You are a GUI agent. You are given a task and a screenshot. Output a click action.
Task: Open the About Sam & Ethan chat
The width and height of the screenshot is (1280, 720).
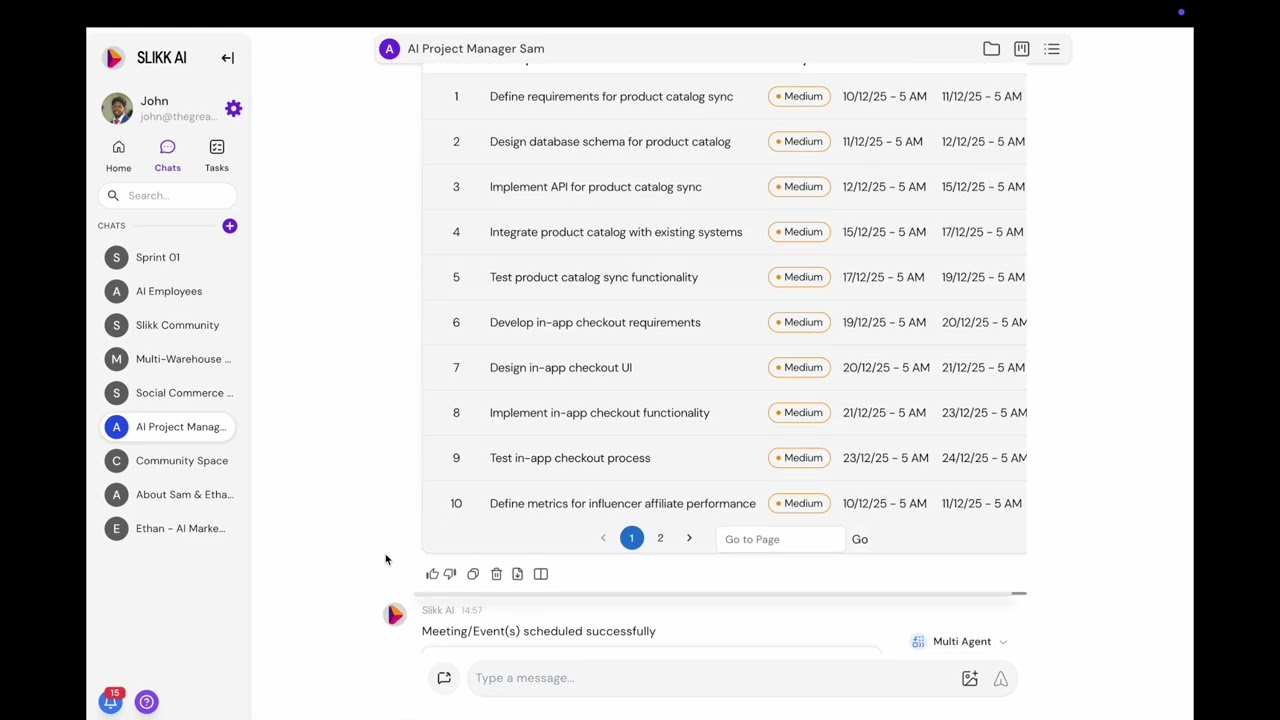point(168,495)
